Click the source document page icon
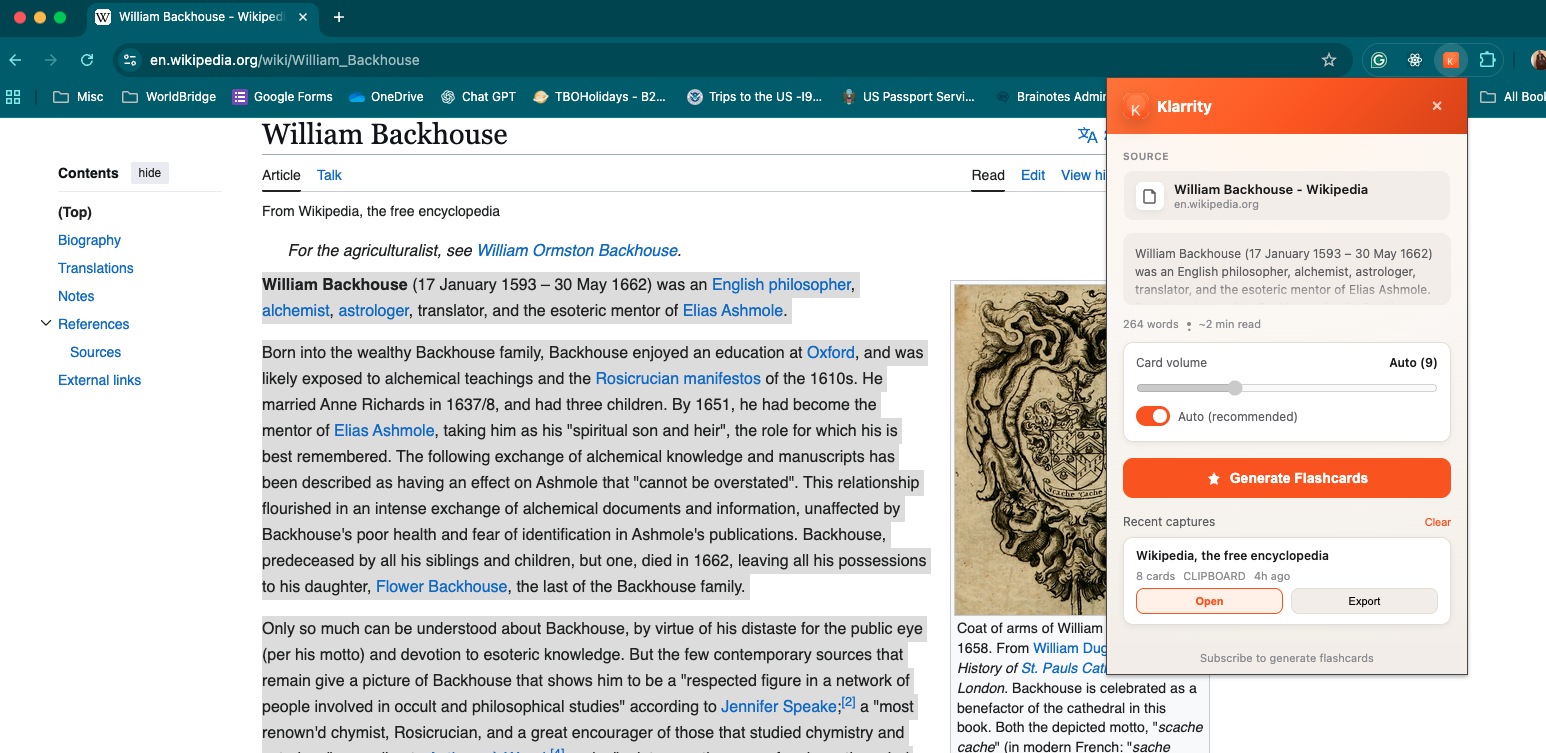The width and height of the screenshot is (1546, 753). (x=1150, y=196)
